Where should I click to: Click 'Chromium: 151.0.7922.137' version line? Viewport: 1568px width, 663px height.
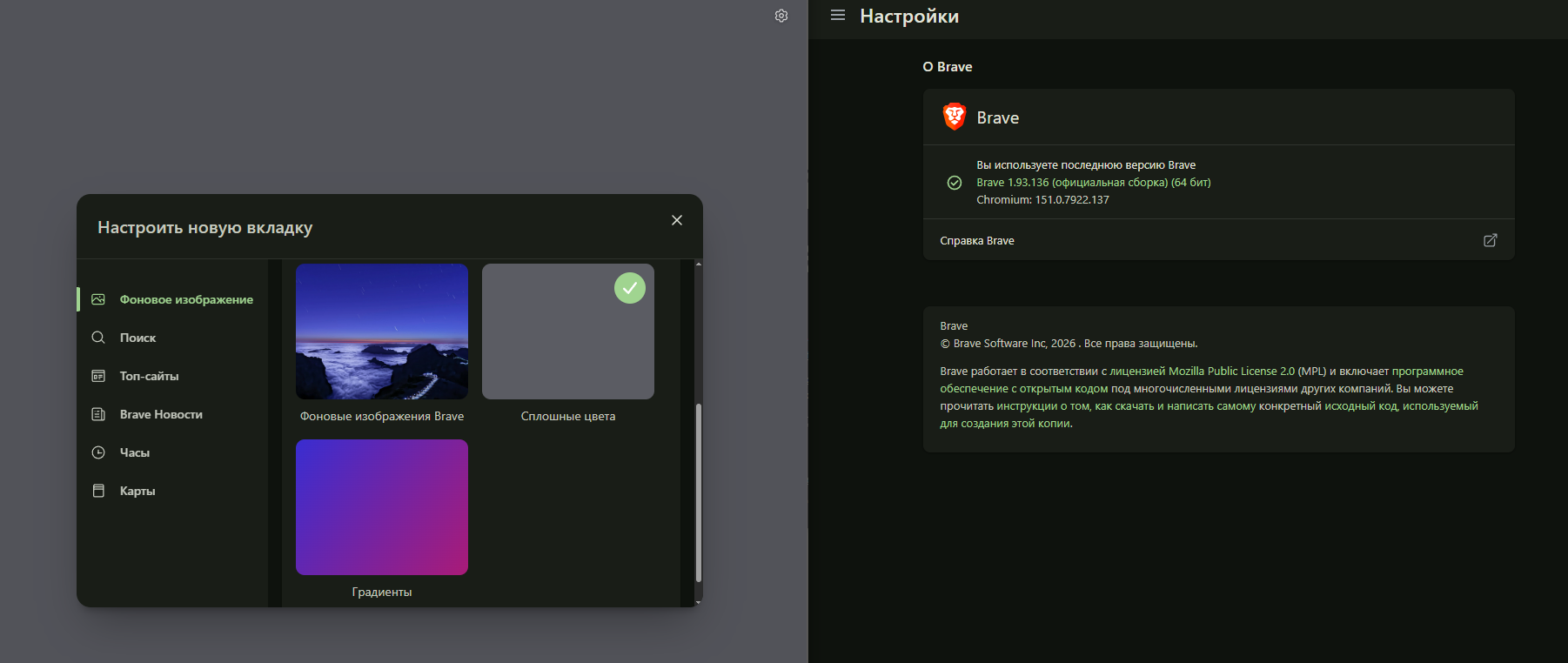[x=1042, y=200]
